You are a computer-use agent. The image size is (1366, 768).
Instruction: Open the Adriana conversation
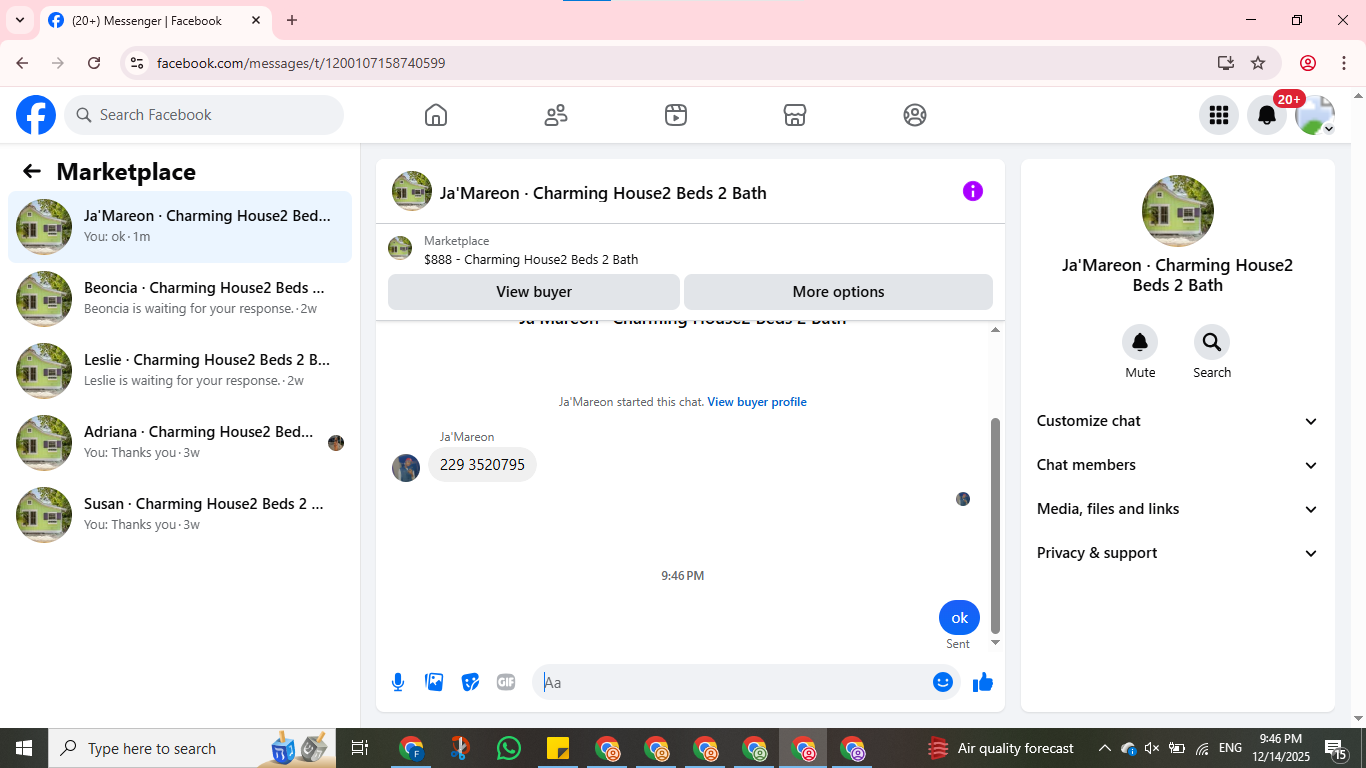[180, 443]
